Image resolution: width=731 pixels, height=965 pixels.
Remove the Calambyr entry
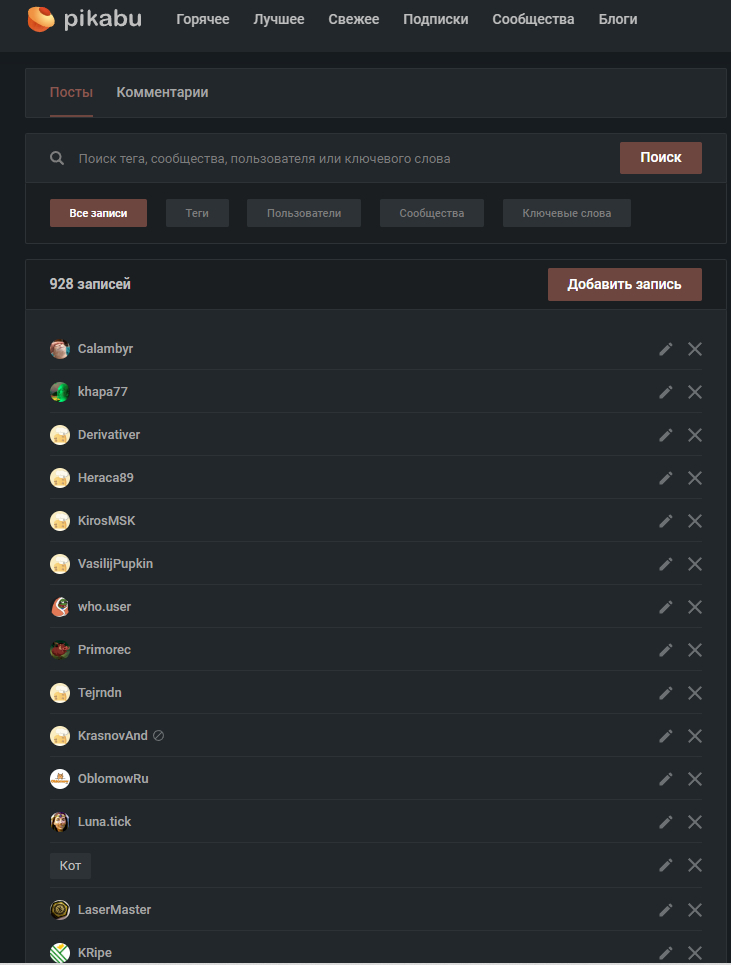tap(695, 349)
